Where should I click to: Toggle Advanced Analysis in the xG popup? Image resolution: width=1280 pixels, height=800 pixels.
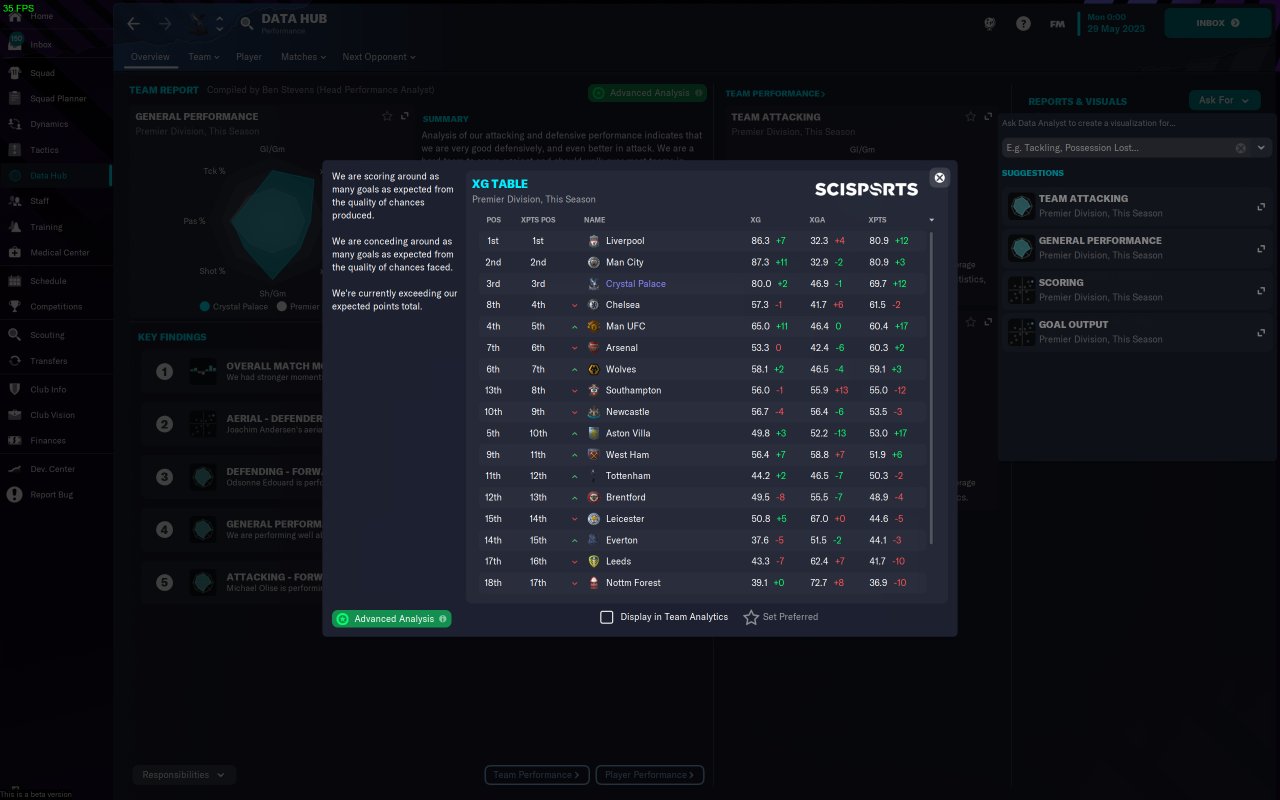coord(391,619)
